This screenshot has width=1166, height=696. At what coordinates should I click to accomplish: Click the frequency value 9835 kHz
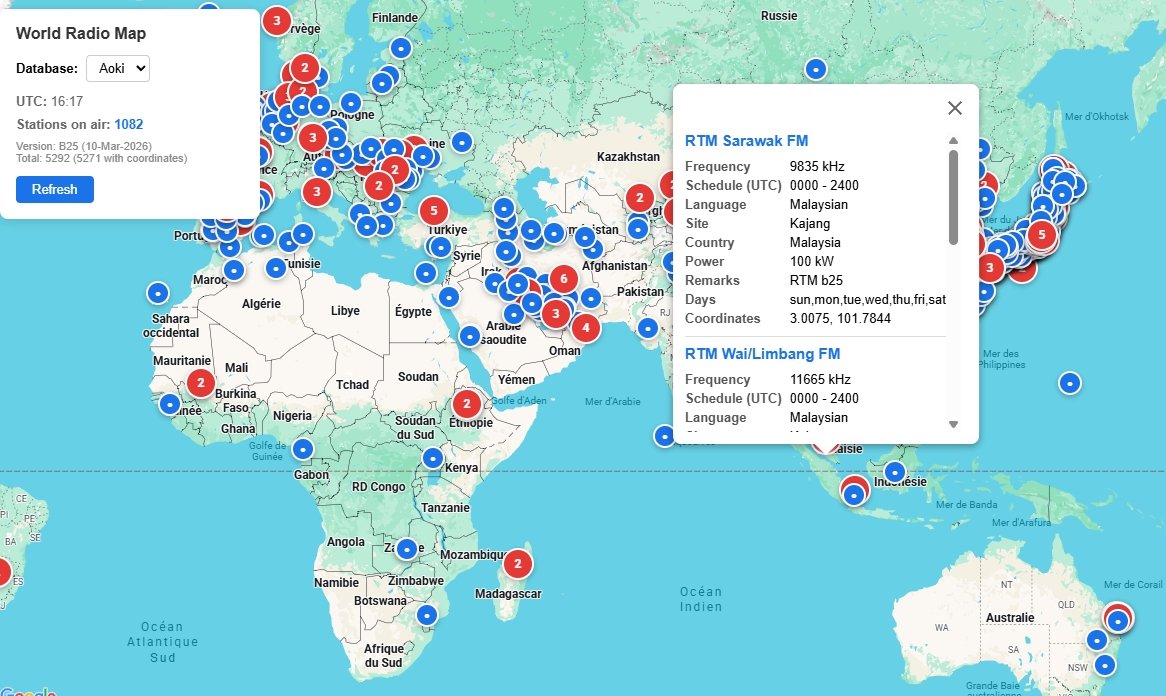pos(817,167)
